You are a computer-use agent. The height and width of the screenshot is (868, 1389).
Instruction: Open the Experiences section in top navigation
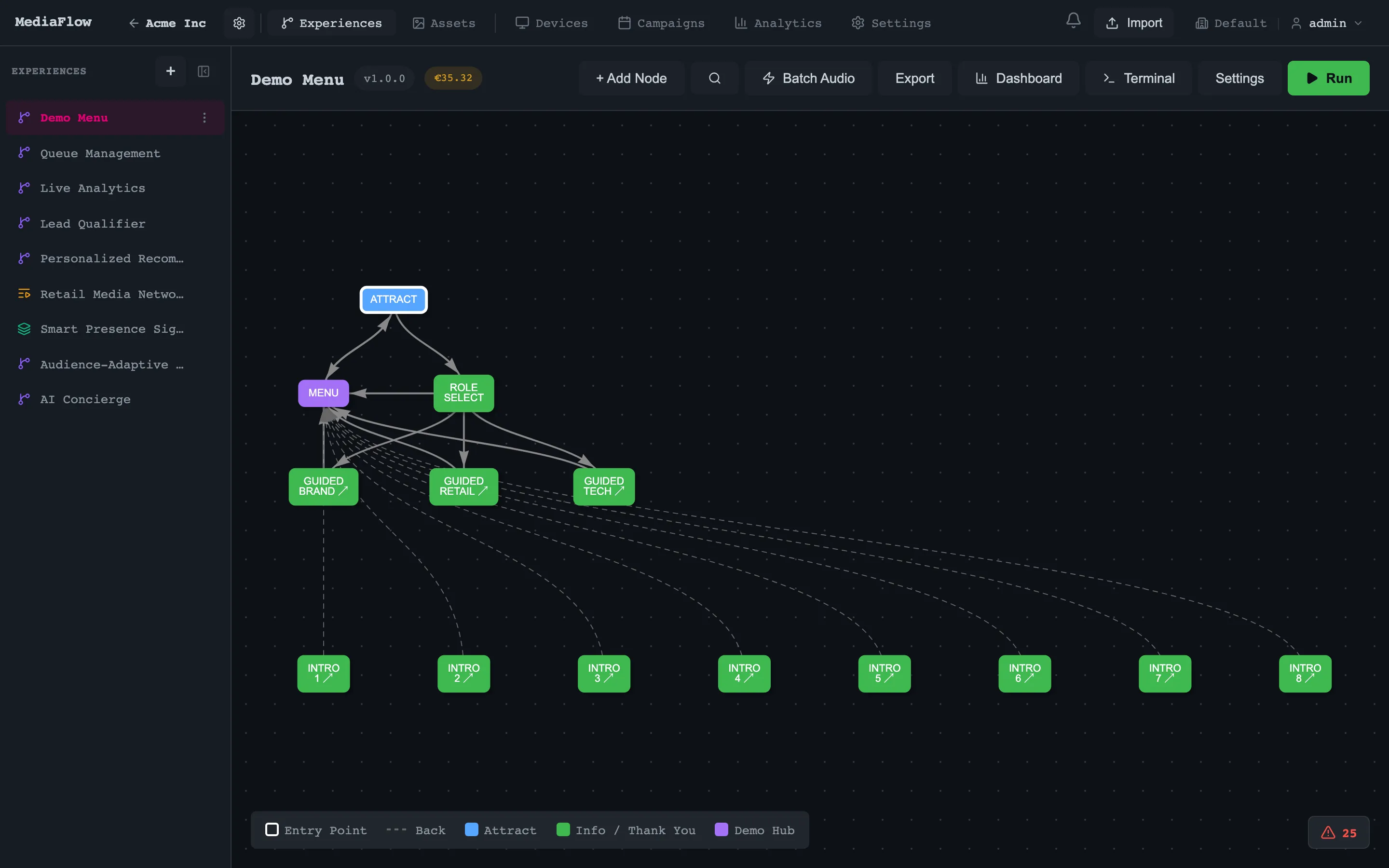coord(331,22)
